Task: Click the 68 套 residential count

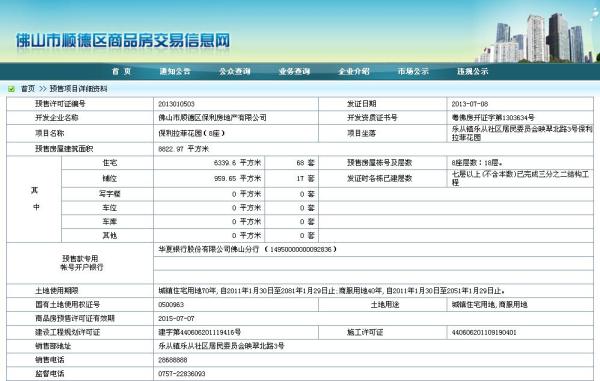Action: tap(305, 163)
